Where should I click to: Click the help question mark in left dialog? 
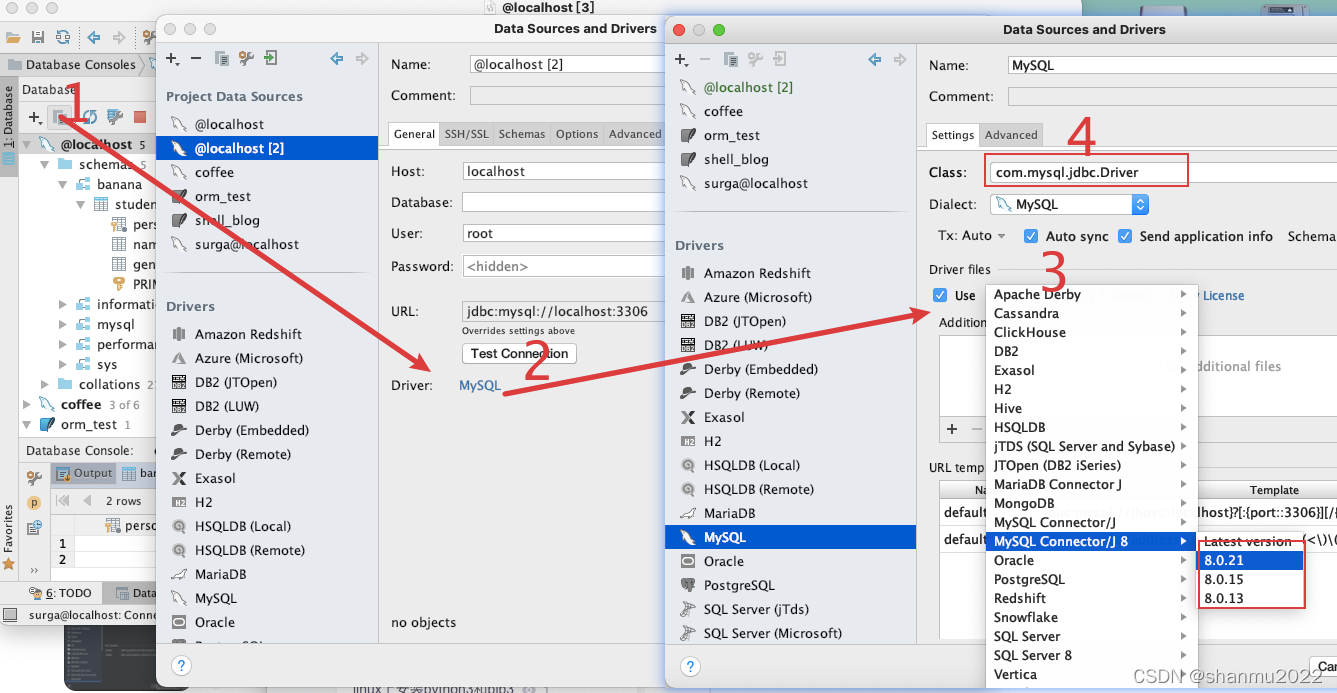182,665
